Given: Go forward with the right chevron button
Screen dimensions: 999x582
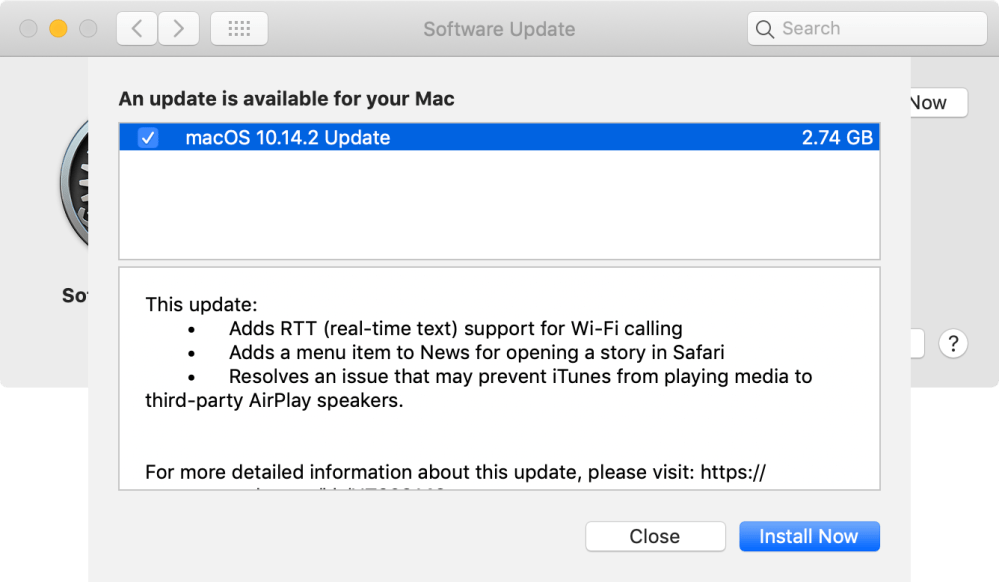Looking at the screenshot, I should [178, 29].
